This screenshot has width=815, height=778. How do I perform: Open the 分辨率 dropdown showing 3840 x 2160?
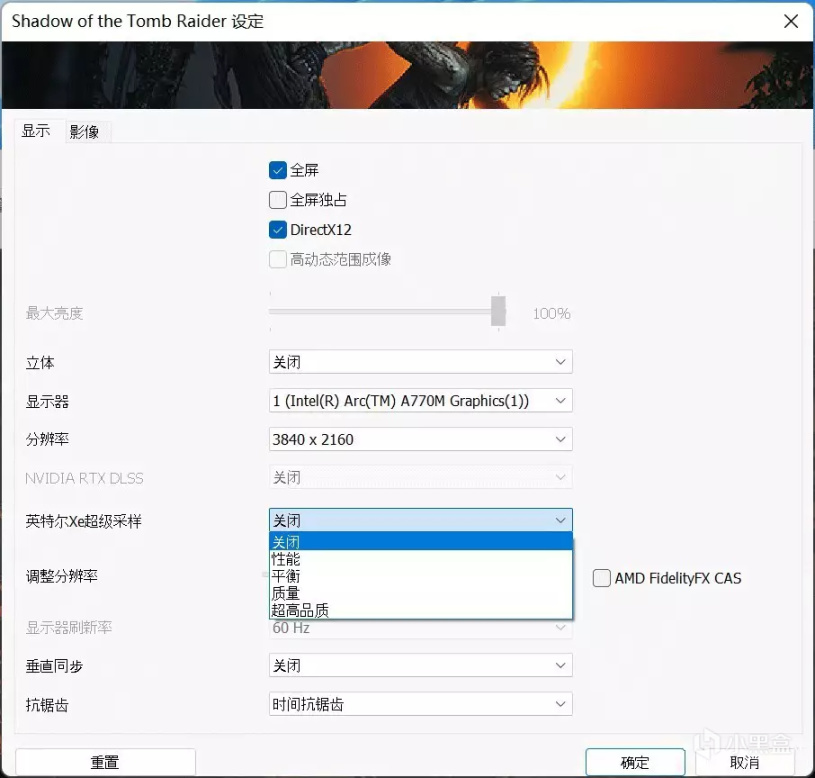[420, 440]
